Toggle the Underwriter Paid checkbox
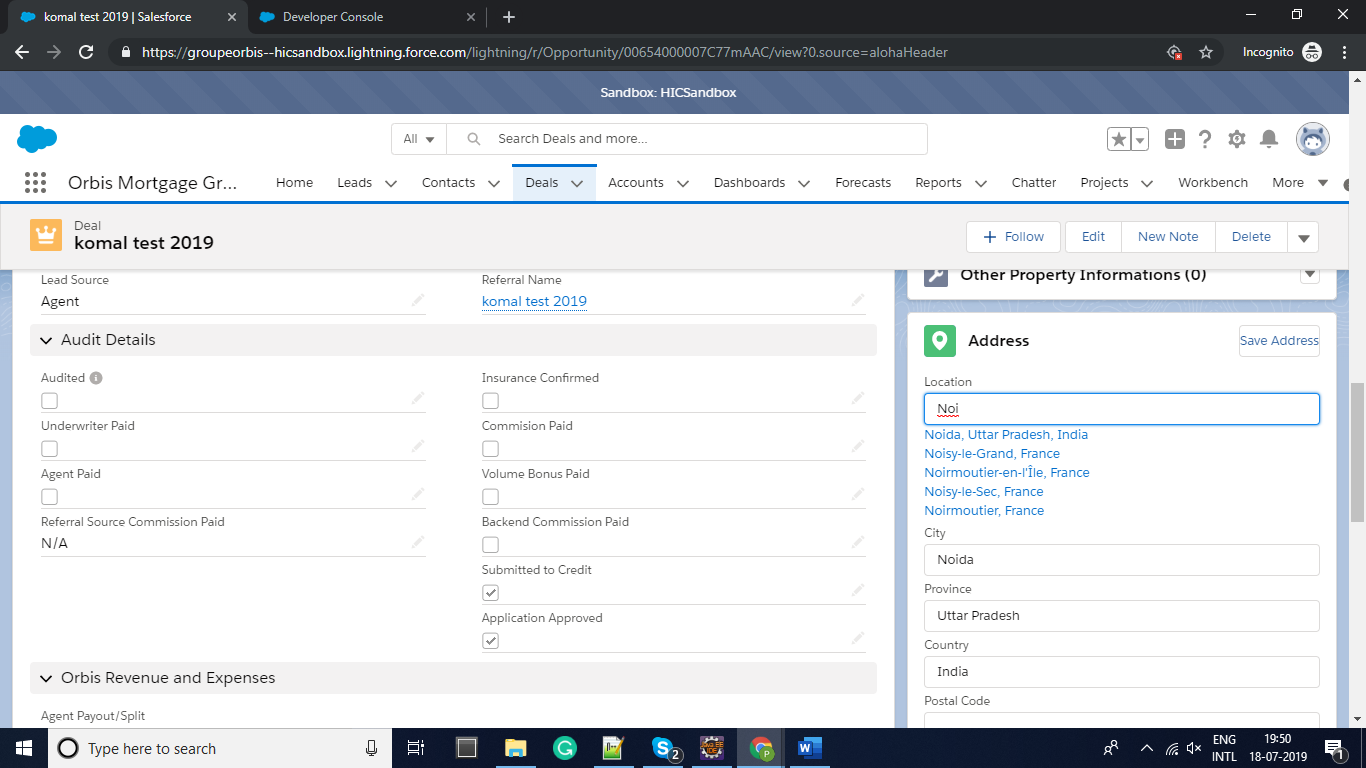 pos(49,449)
